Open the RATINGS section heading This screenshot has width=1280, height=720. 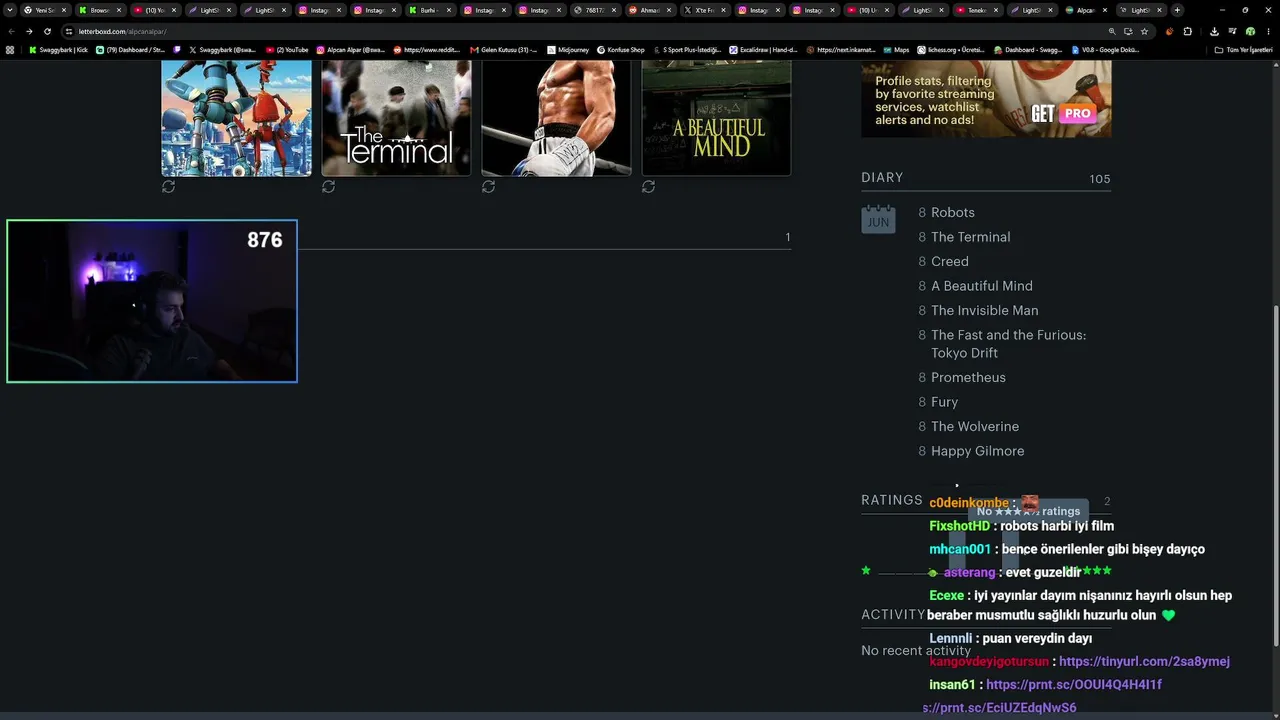pos(891,500)
